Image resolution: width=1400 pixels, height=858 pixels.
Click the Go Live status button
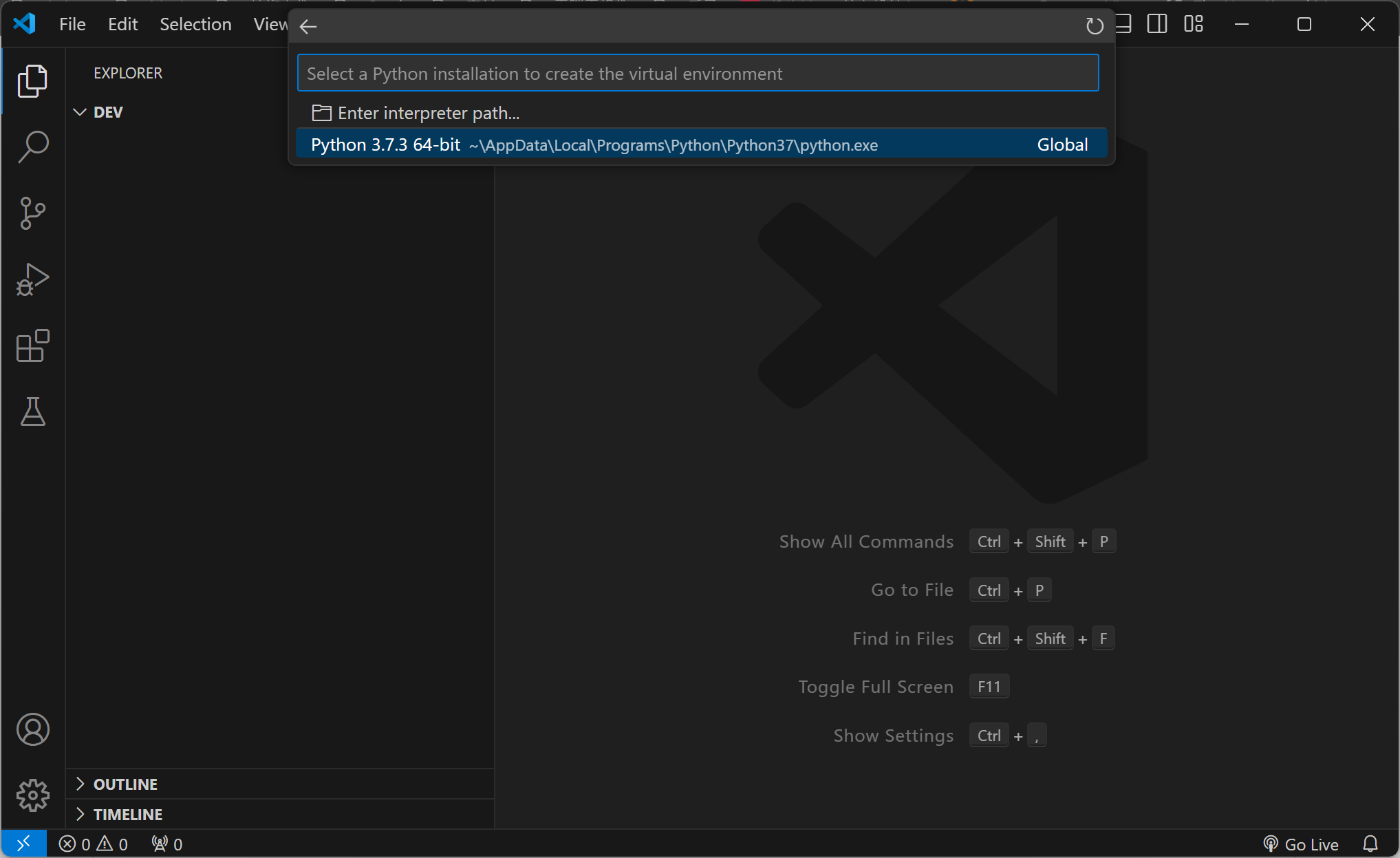1301,844
